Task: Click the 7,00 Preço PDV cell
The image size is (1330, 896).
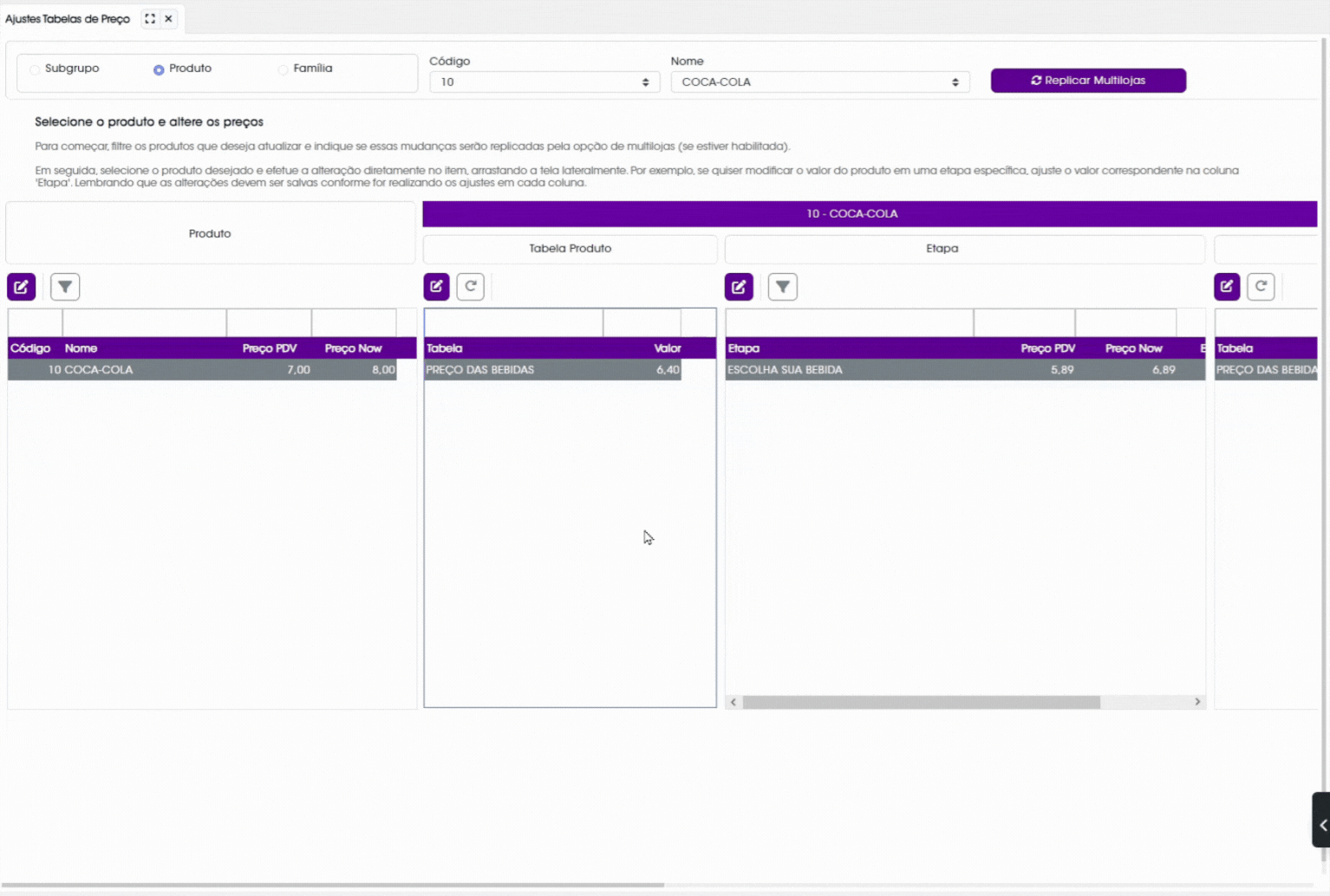Action: 269,370
